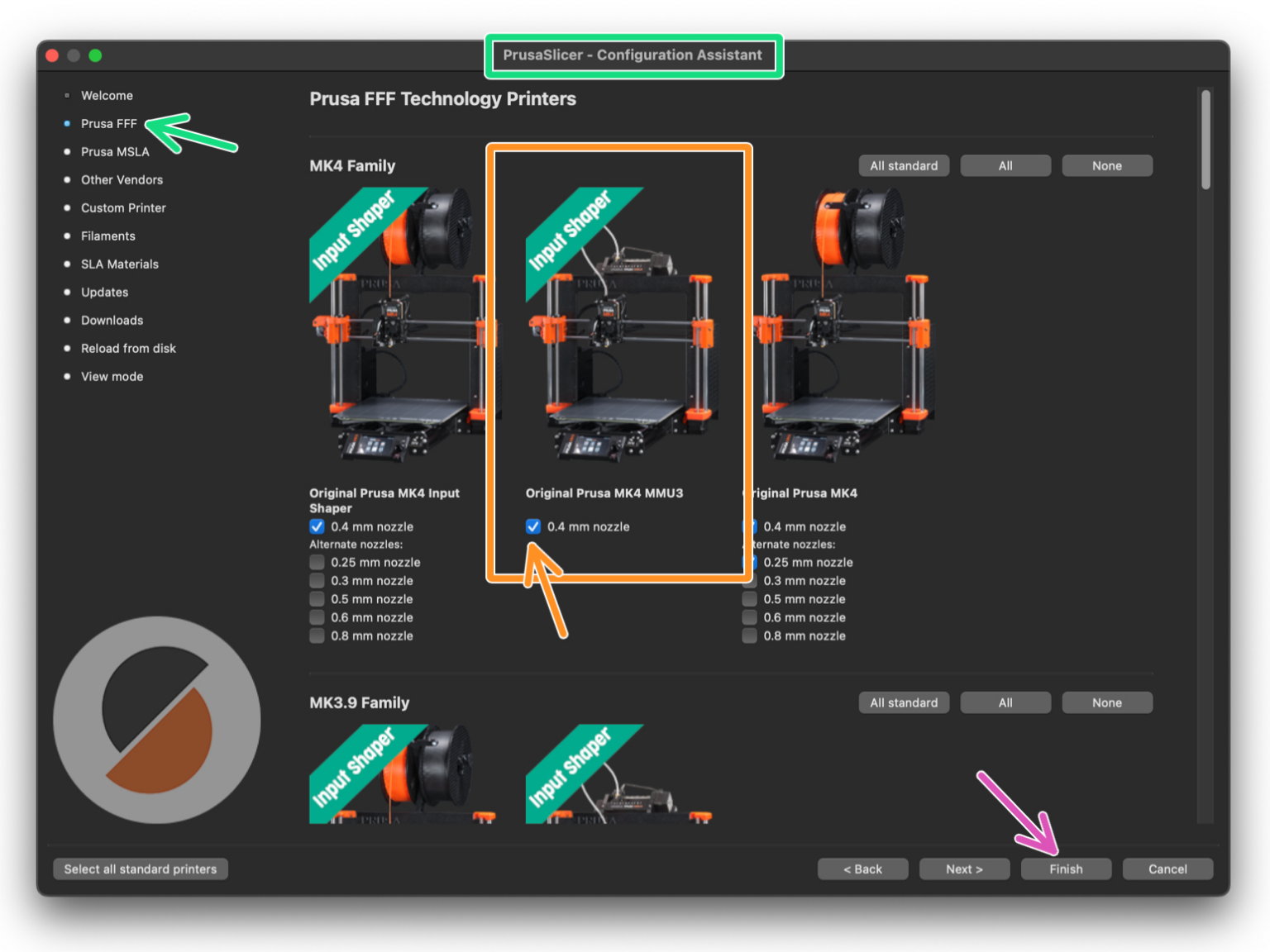Viewport: 1270px width, 952px height.
Task: Select Prusa MSLA in the sidebar
Action: coord(114,151)
